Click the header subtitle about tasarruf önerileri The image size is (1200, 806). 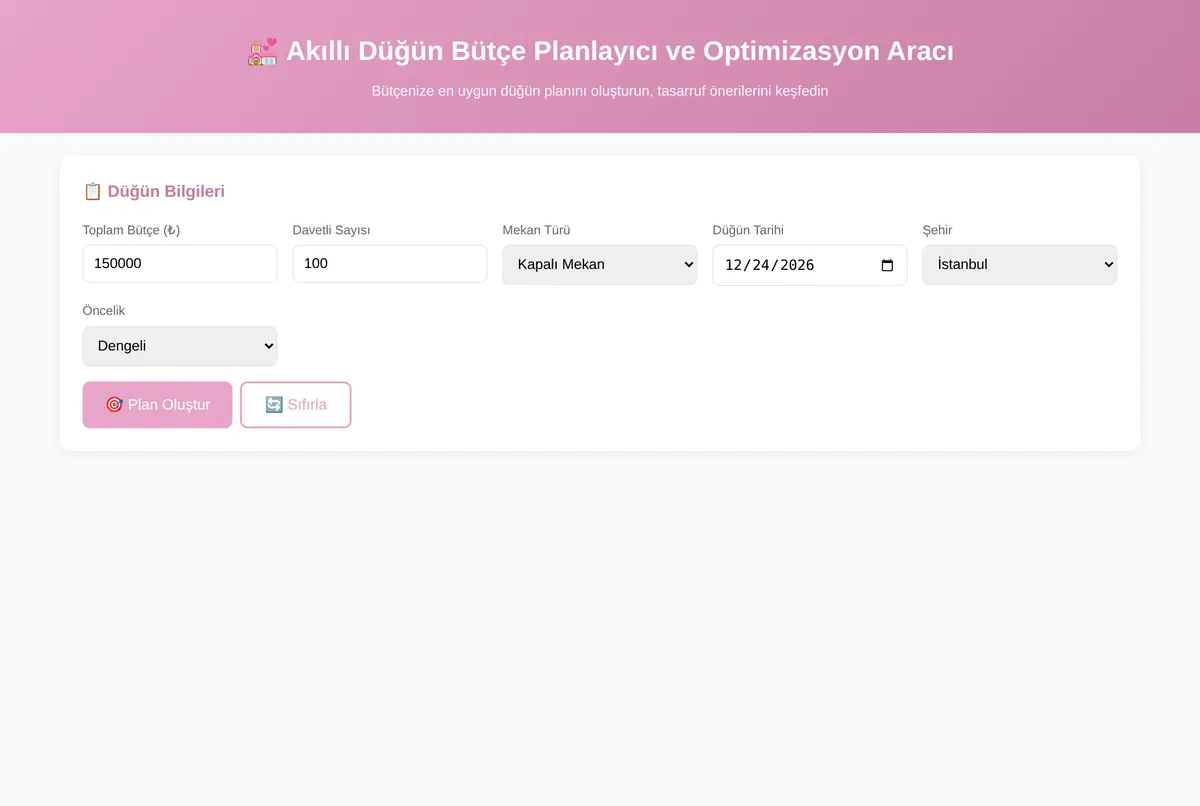pos(600,91)
